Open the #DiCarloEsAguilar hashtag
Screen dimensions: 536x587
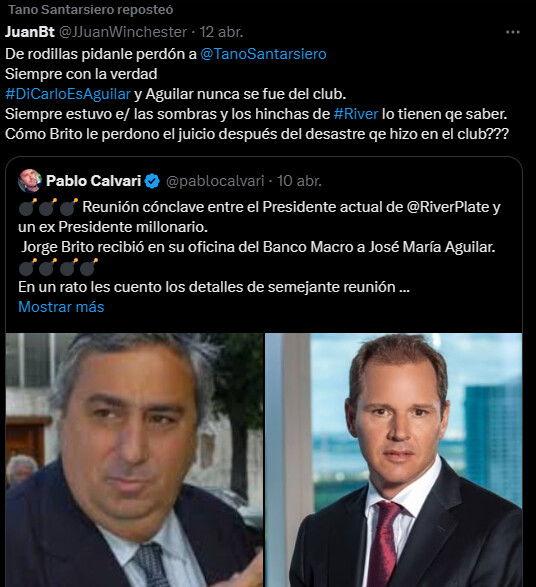(68, 94)
